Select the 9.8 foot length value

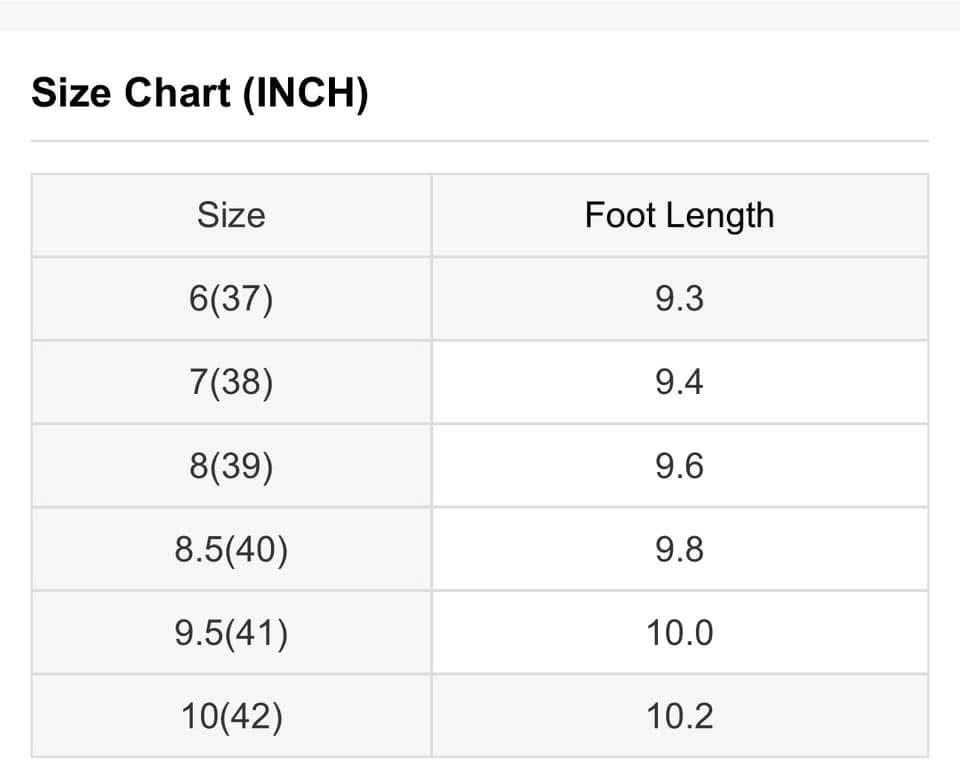coord(679,549)
